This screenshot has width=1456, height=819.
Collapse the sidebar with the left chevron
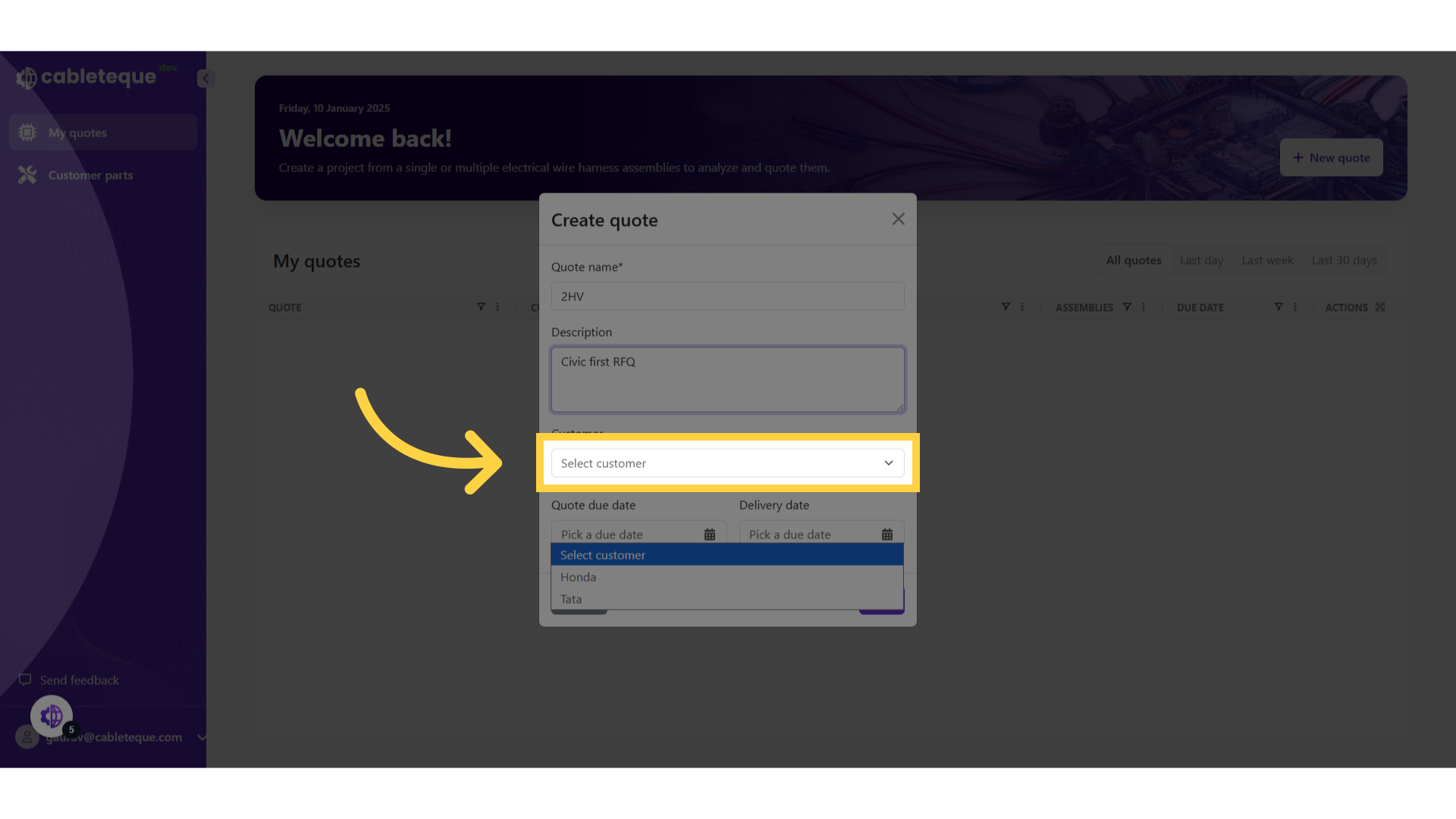pyautogui.click(x=205, y=78)
